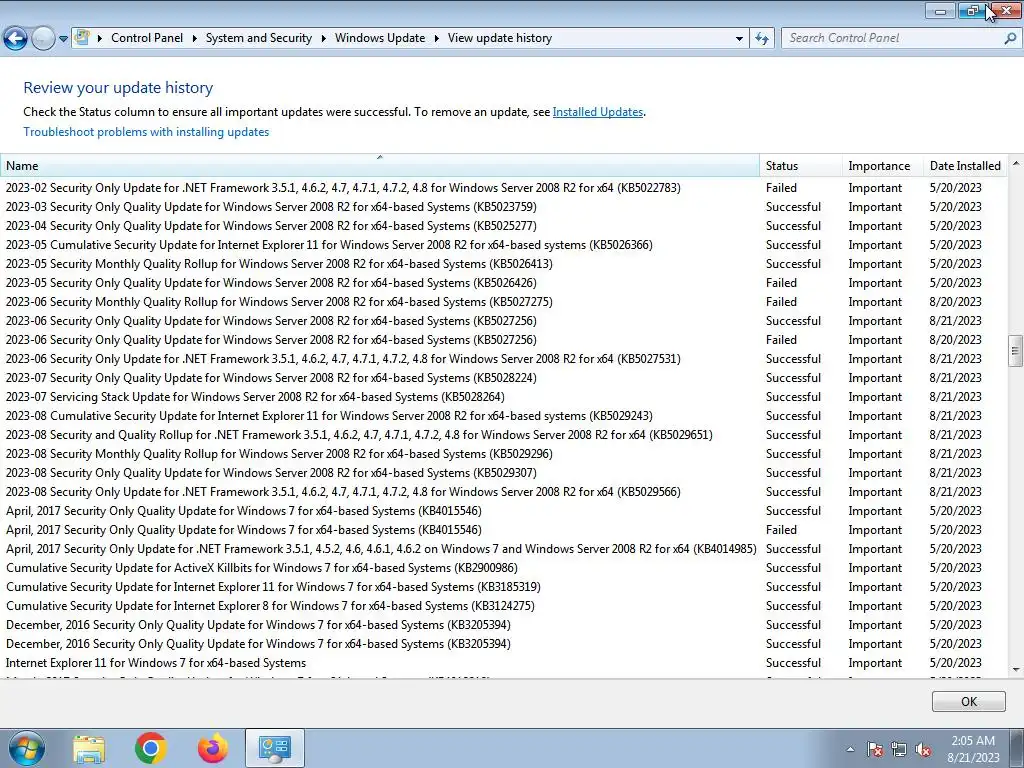Expand arrow after Control Panel breadcrumb
This screenshot has width=1024, height=768.
195,38
